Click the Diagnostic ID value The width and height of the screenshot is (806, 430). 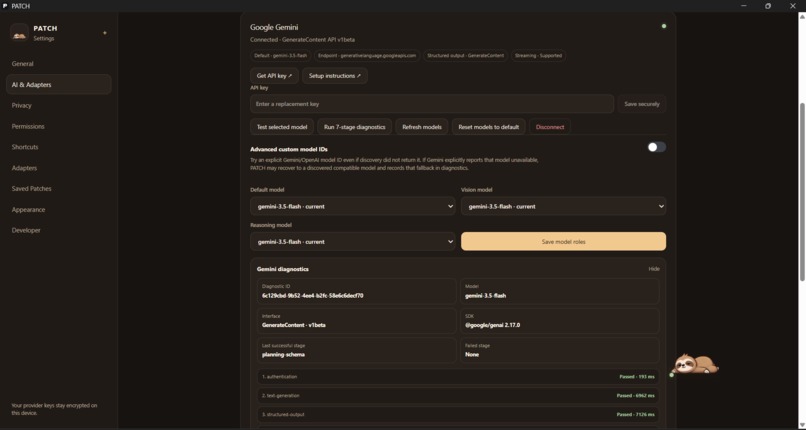point(313,296)
